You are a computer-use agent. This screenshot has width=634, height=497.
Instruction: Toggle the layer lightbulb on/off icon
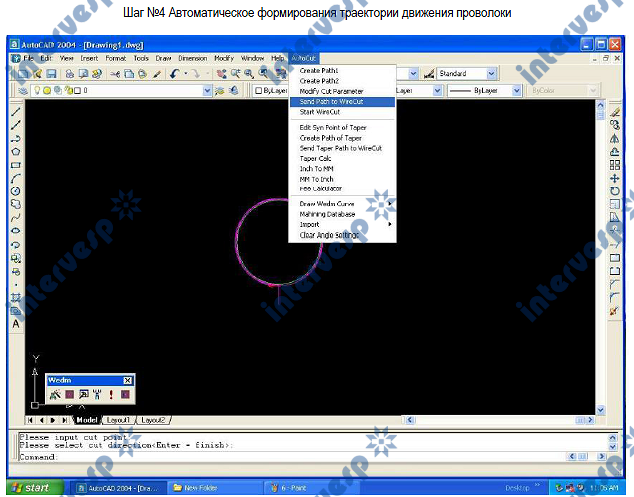coord(35,90)
